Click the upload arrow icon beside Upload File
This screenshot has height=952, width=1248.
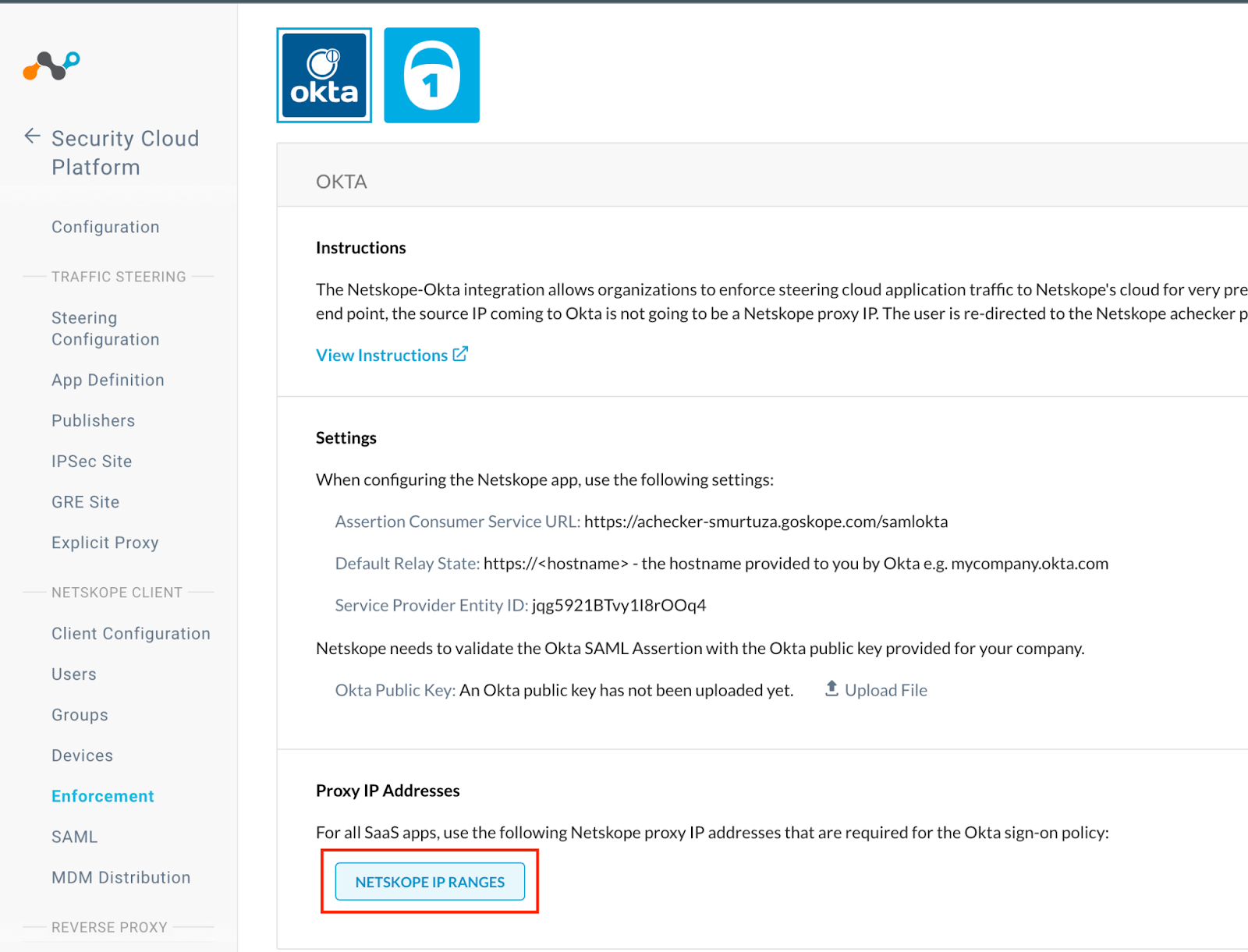(x=831, y=688)
